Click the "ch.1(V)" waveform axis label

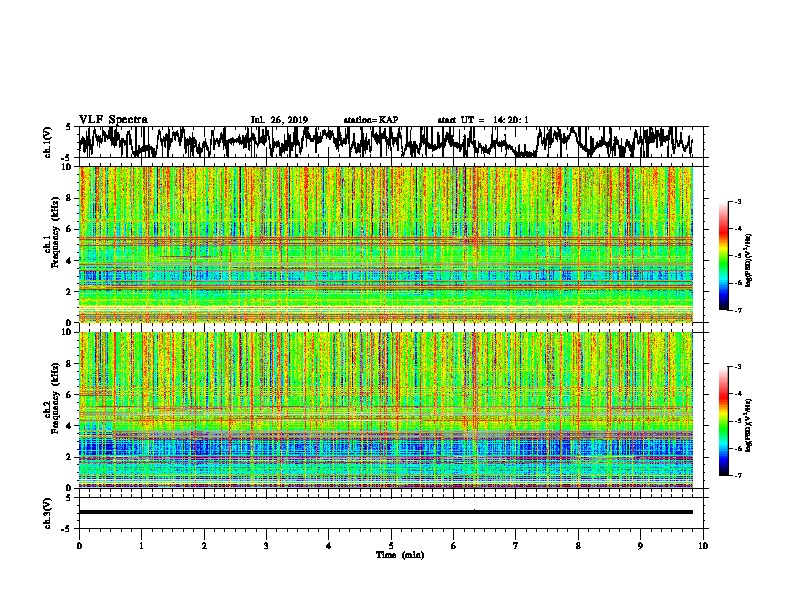coord(48,142)
